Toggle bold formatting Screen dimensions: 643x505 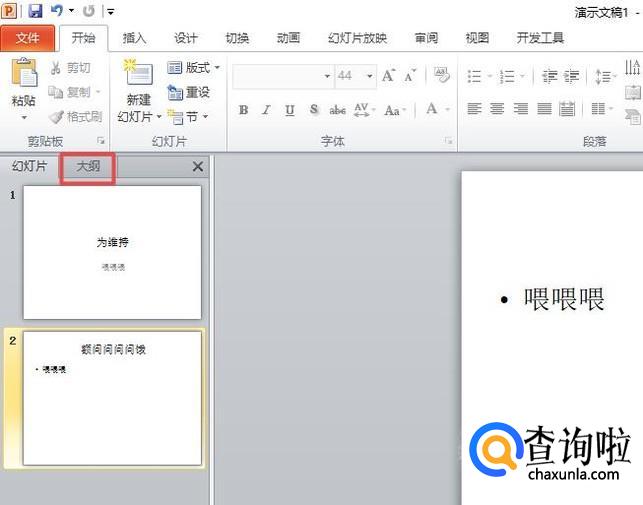244,110
